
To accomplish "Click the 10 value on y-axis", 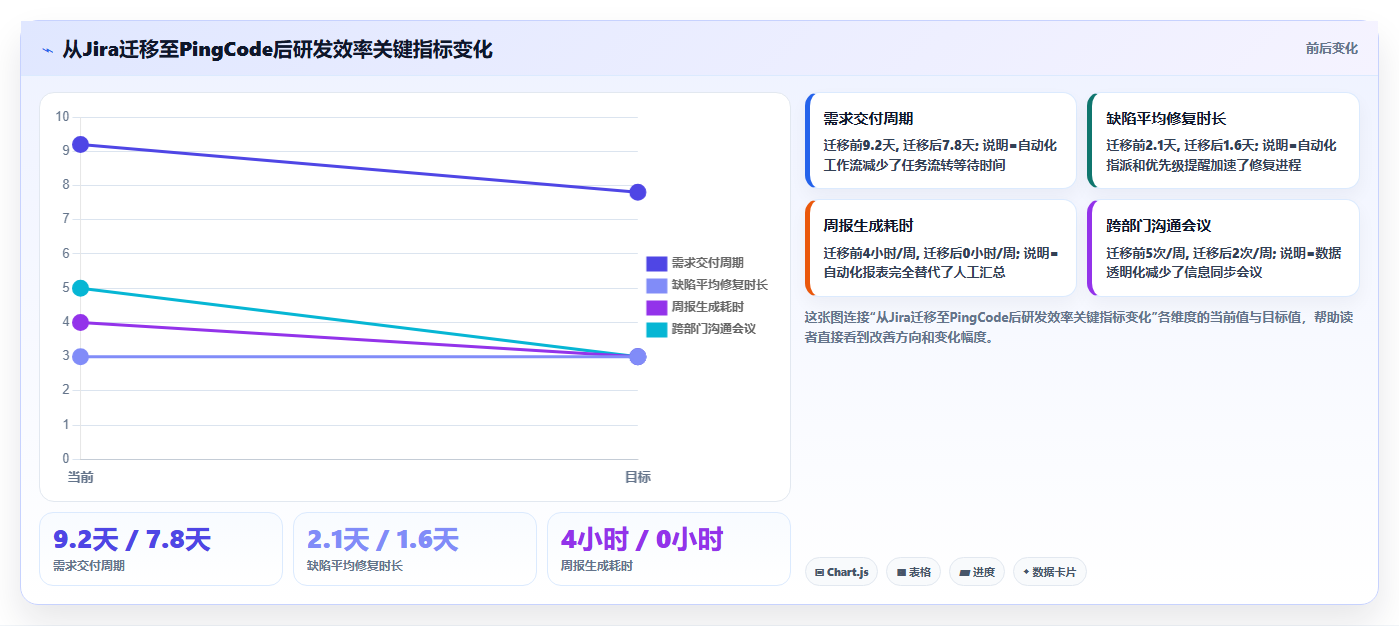I will [62, 117].
